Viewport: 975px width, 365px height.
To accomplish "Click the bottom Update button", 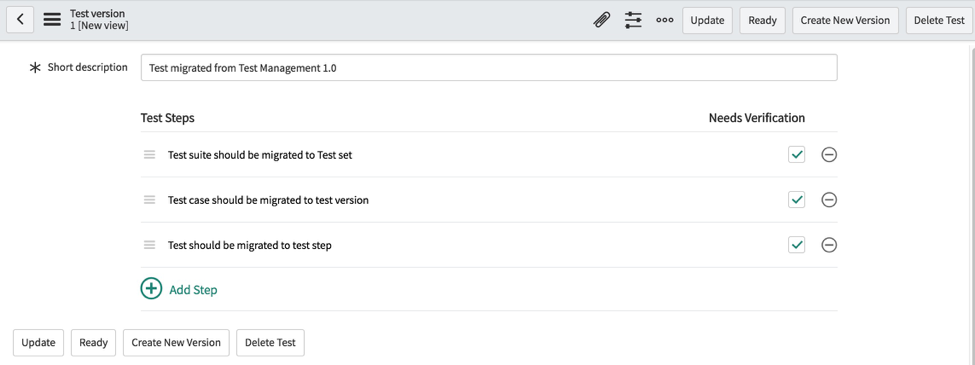I will [x=39, y=343].
